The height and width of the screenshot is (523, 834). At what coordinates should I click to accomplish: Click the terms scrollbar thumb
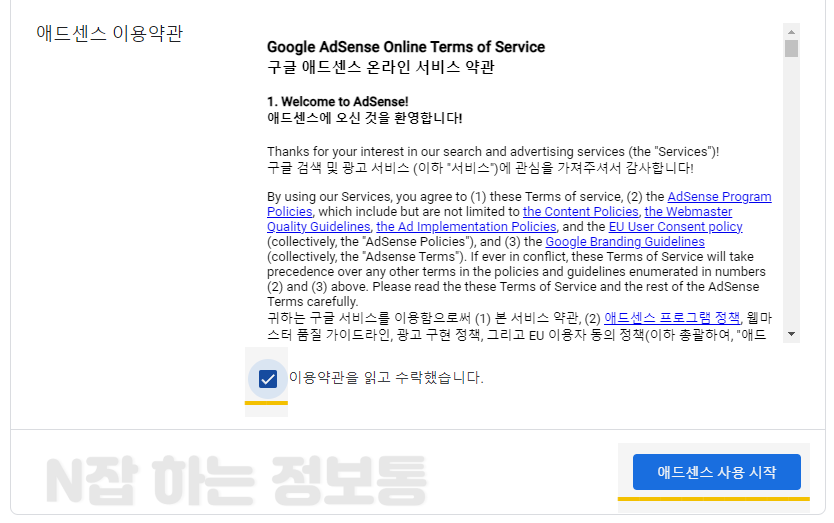791,48
